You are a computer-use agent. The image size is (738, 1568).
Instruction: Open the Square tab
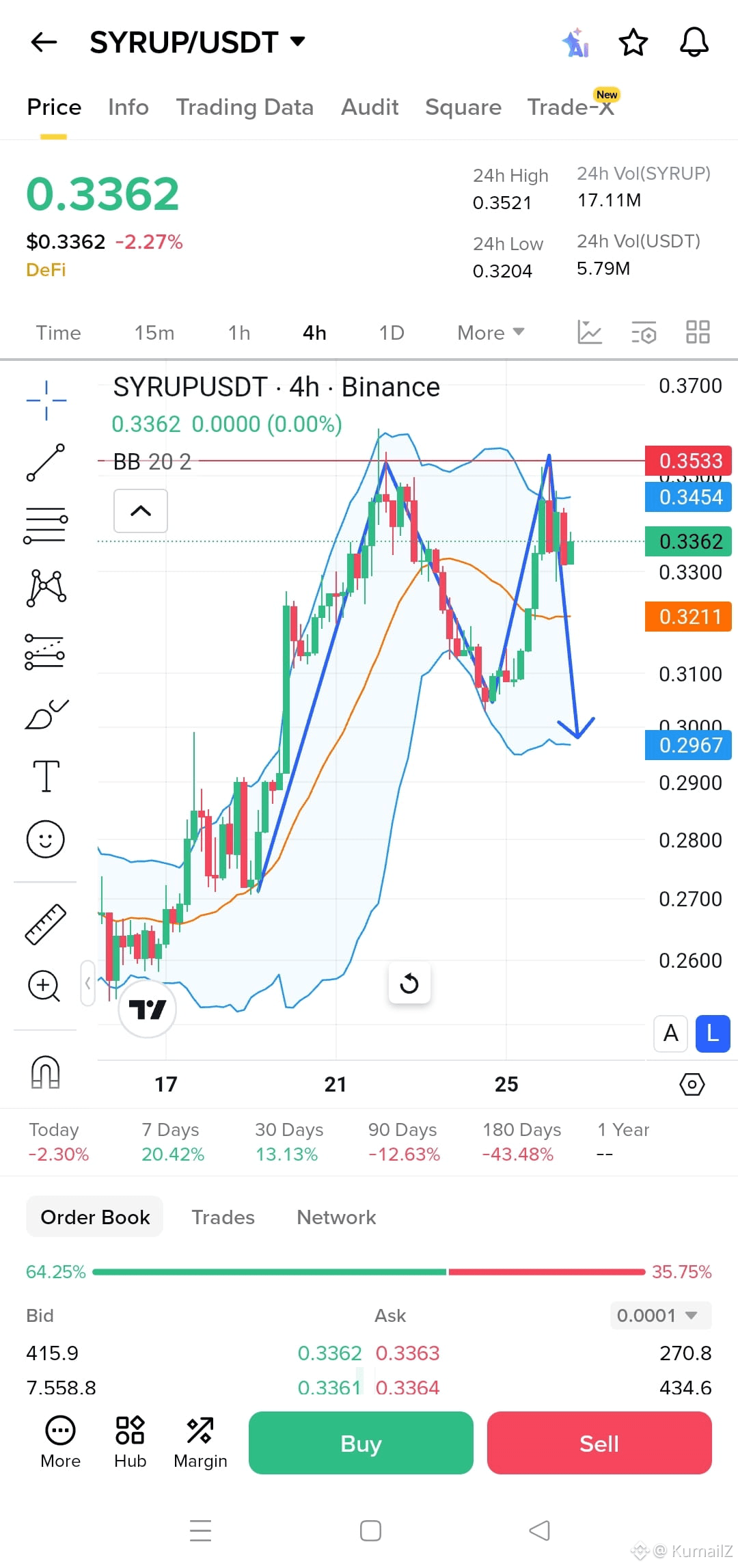pos(463,107)
